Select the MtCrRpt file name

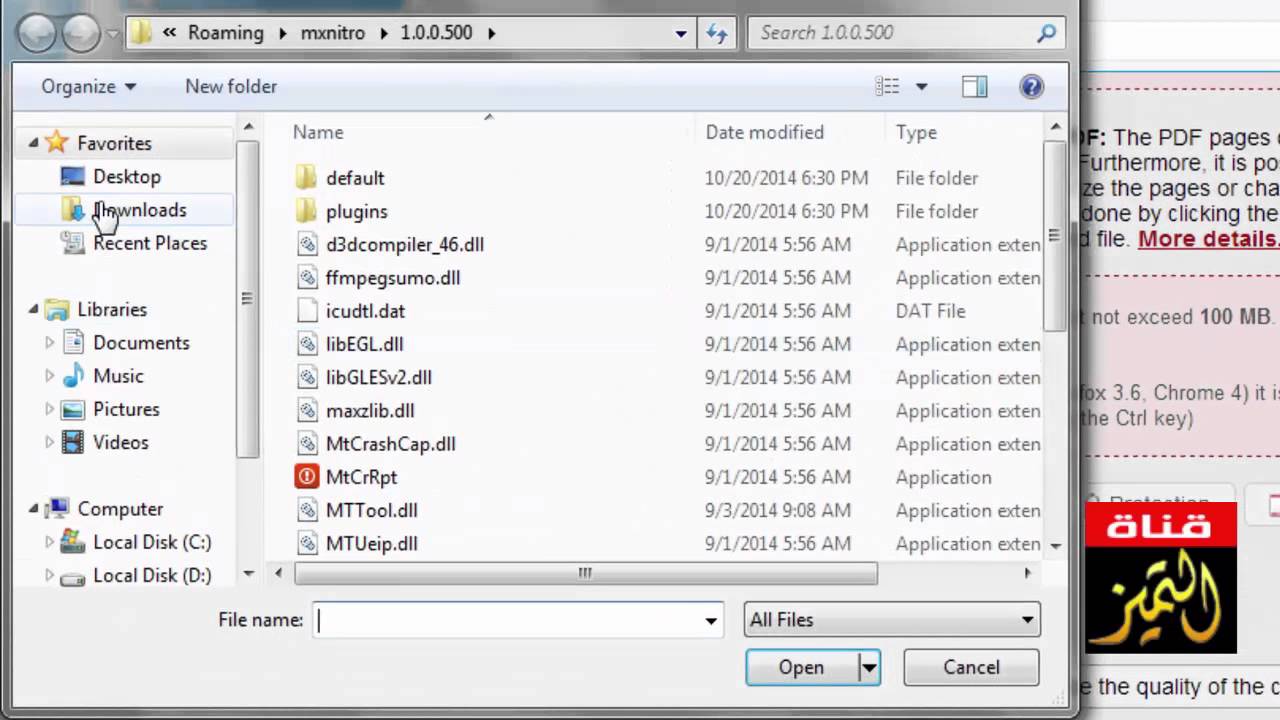(361, 477)
